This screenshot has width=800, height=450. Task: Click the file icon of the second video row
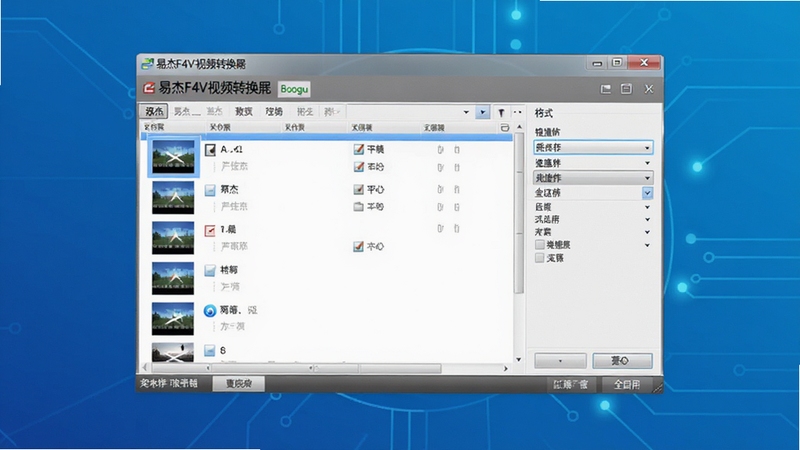pyautogui.click(x=210, y=190)
